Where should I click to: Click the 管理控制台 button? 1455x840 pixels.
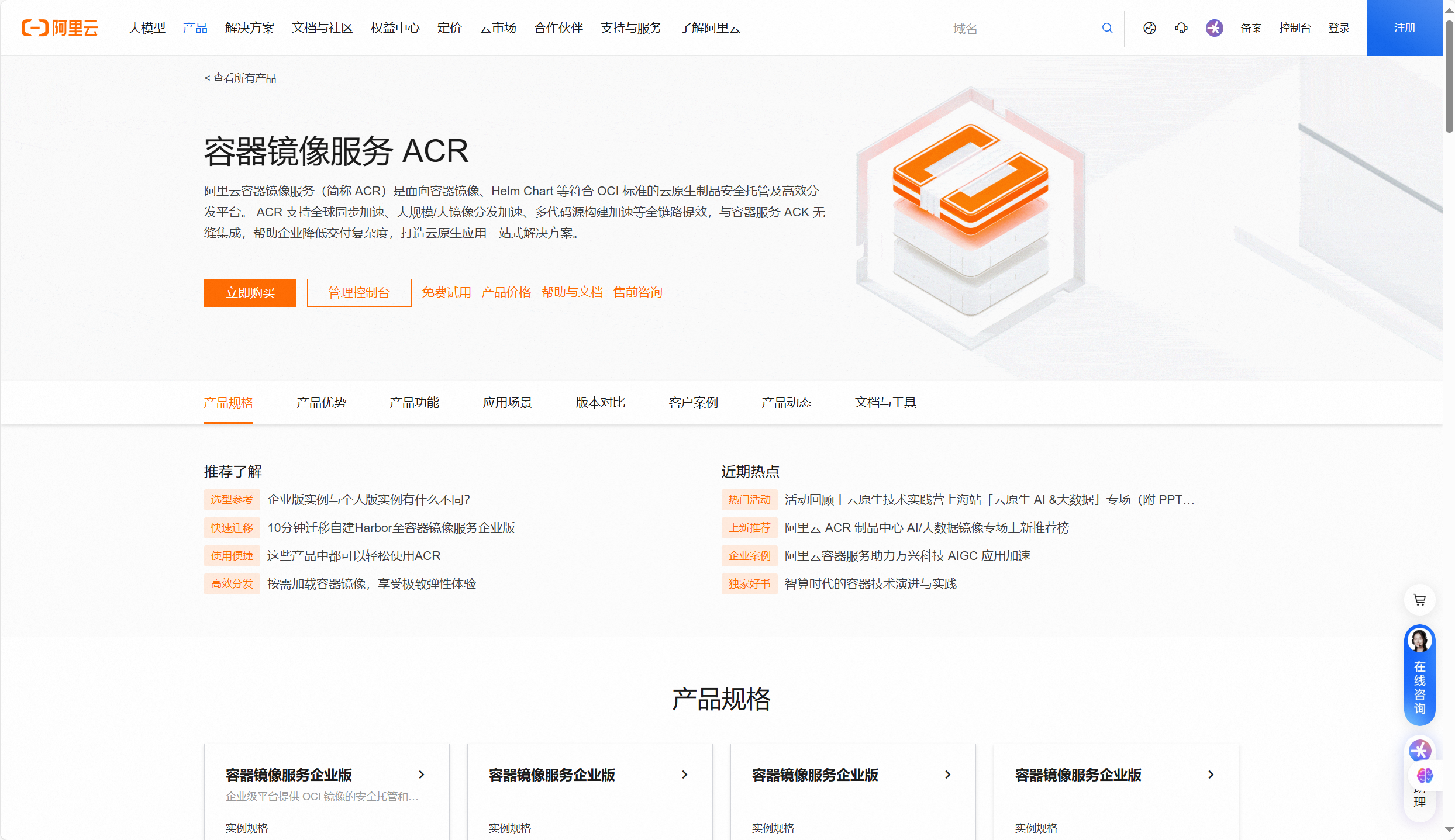pyautogui.click(x=359, y=293)
